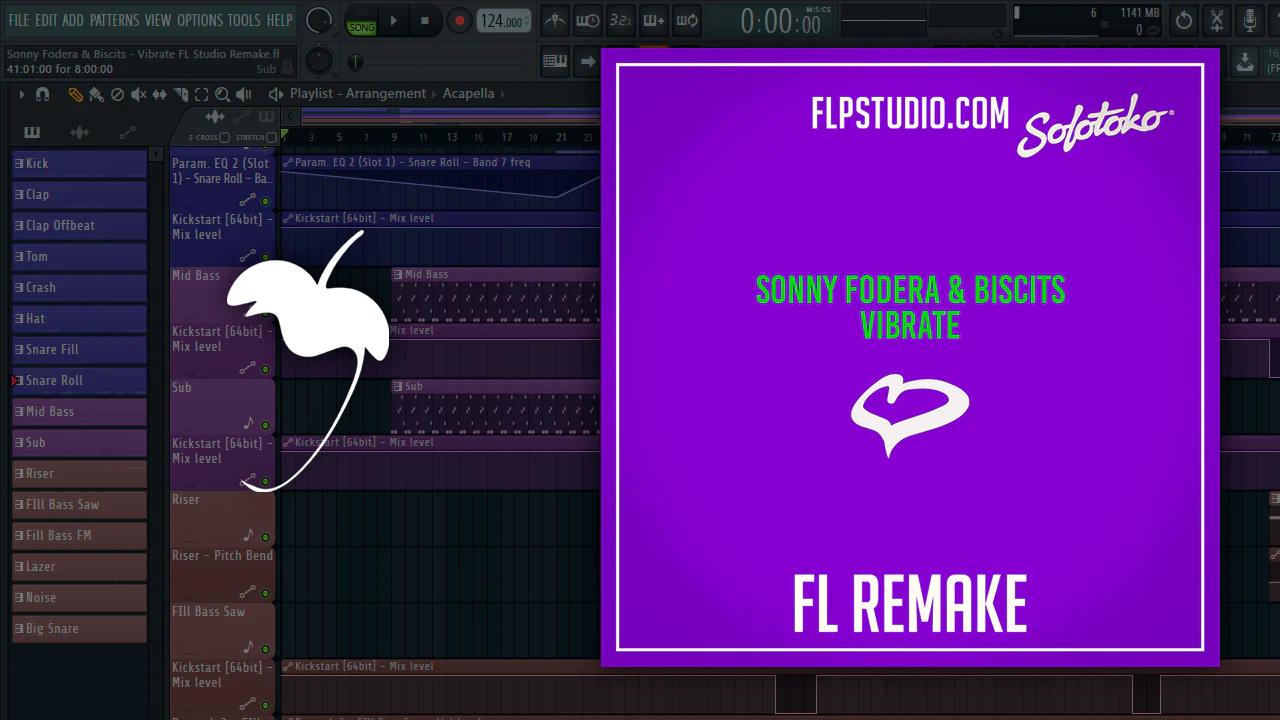Mute the Riser - Pitch Bend track
Viewport: 1280px width, 720px height.
click(265, 593)
